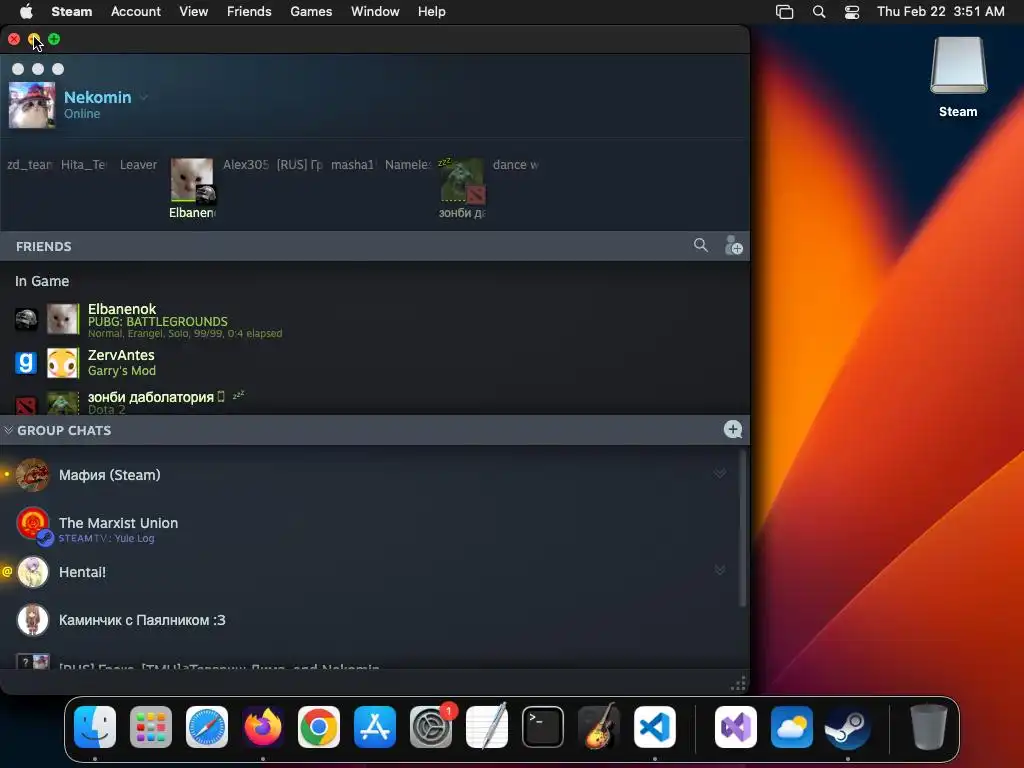
Task: Open System Settings from the Dock
Action: 431,726
